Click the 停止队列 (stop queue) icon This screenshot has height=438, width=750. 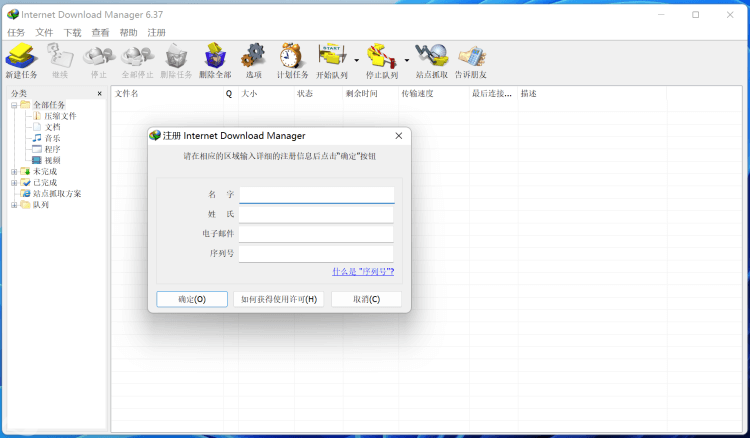coord(382,61)
